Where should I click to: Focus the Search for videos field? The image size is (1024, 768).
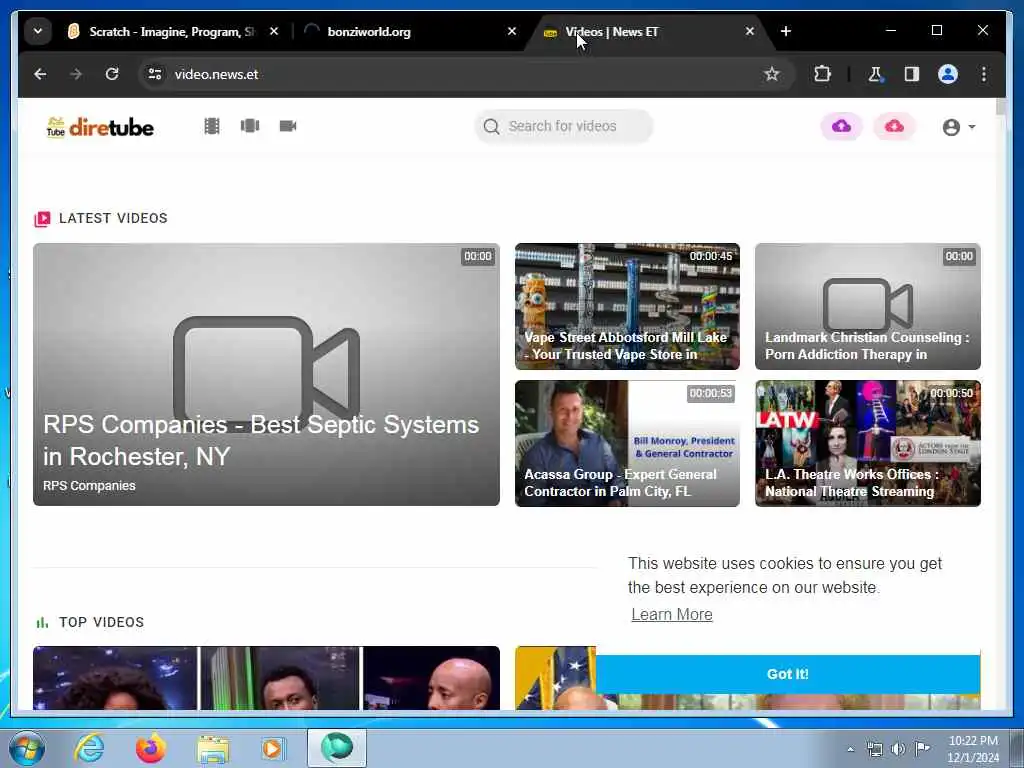click(564, 126)
